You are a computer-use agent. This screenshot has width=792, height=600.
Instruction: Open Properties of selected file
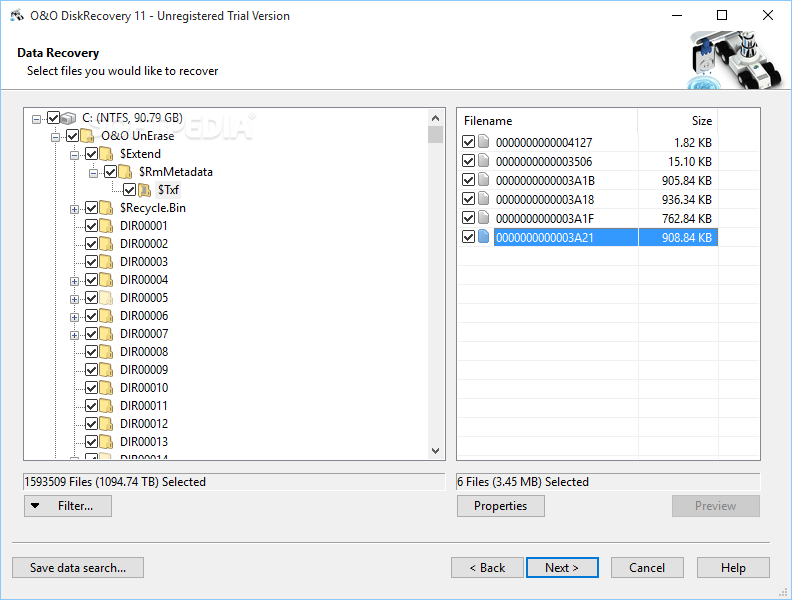[501, 506]
